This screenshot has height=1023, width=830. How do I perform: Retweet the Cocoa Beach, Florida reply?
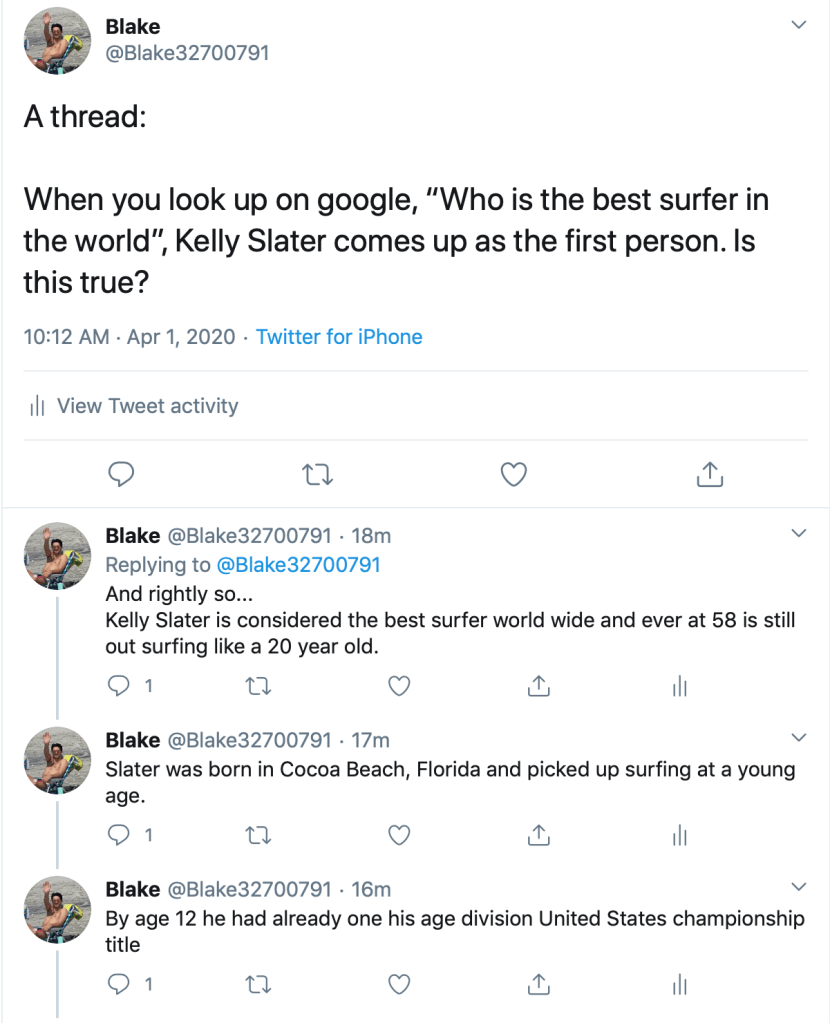pyautogui.click(x=260, y=834)
